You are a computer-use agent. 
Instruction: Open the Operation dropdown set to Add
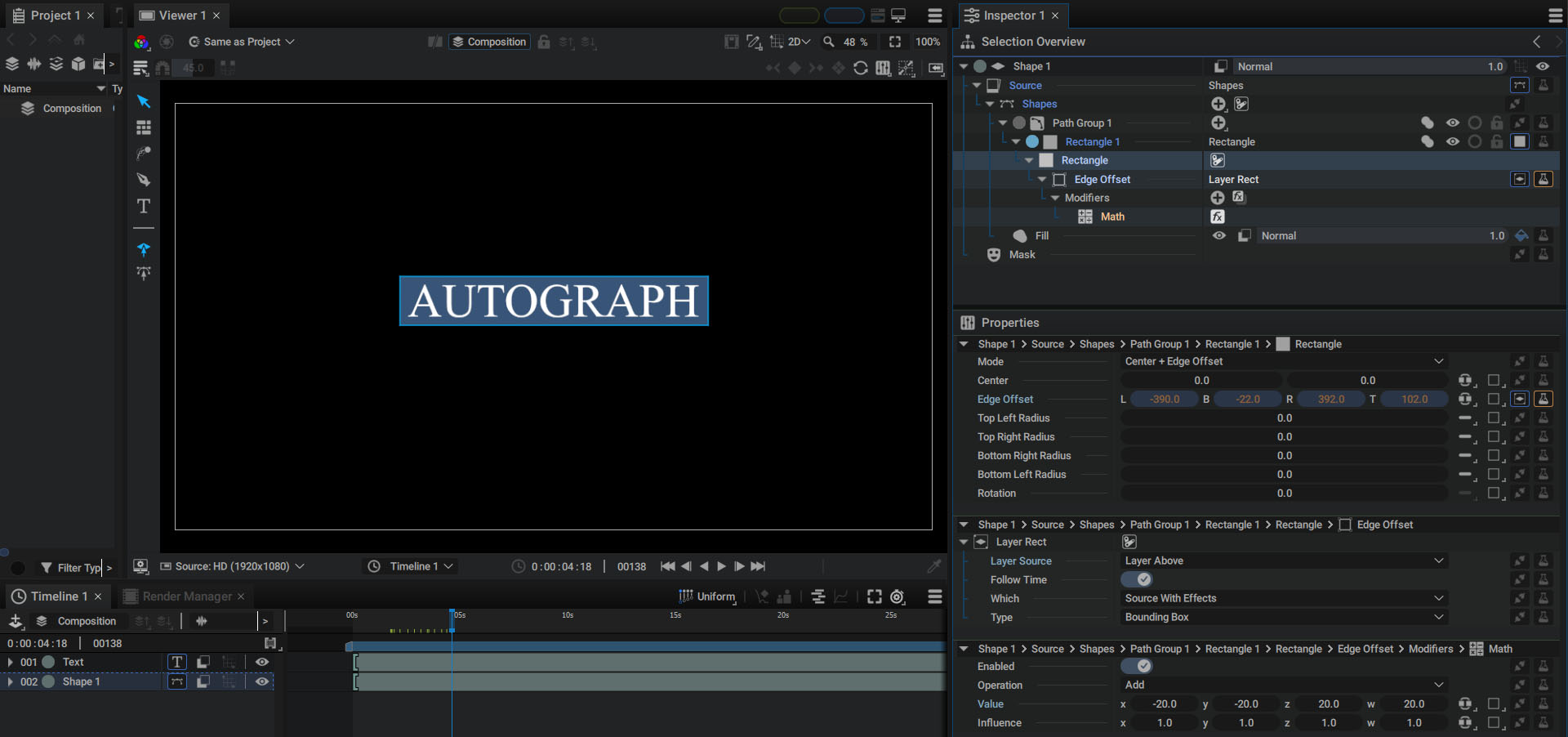pos(1284,685)
